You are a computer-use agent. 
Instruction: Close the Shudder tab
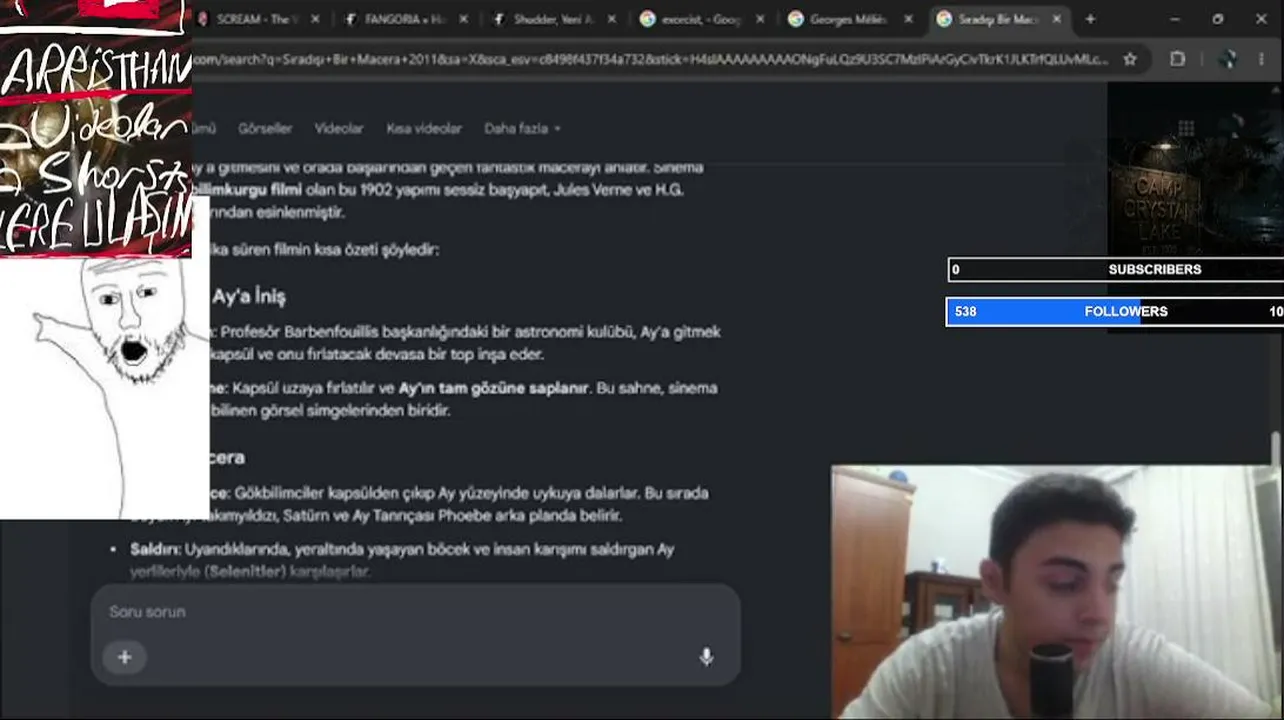(612, 19)
